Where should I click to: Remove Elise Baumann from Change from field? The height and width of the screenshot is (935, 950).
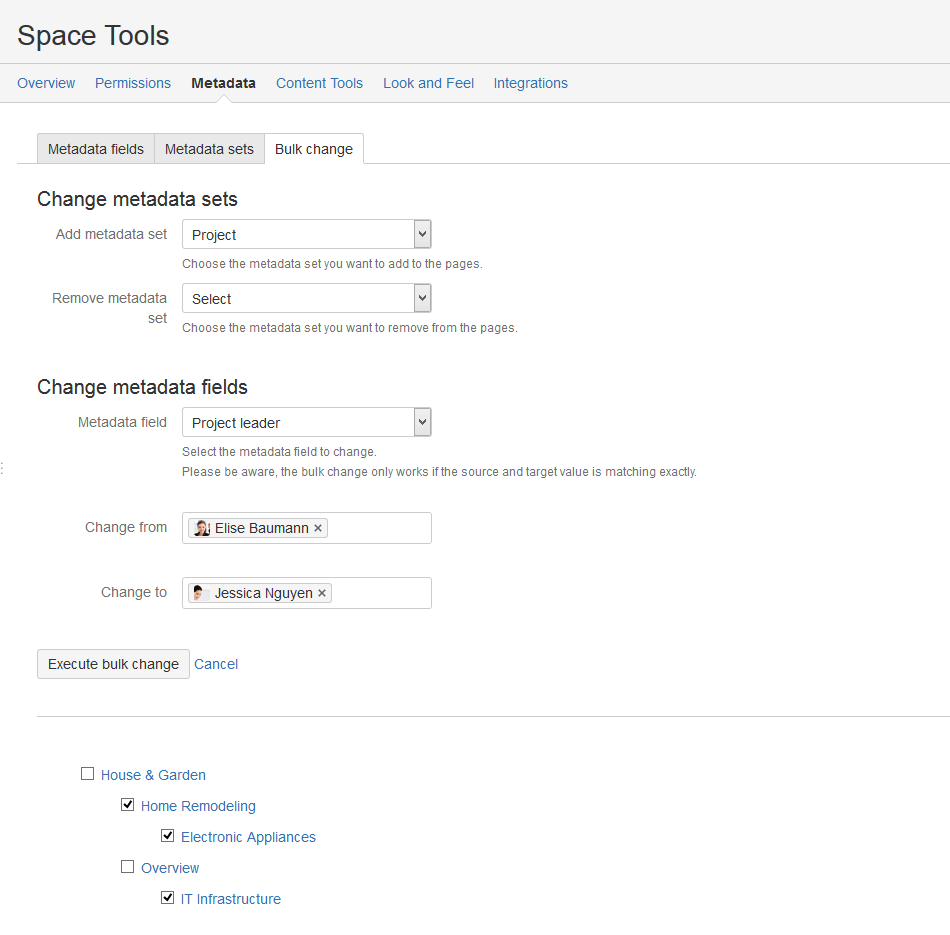tap(318, 528)
